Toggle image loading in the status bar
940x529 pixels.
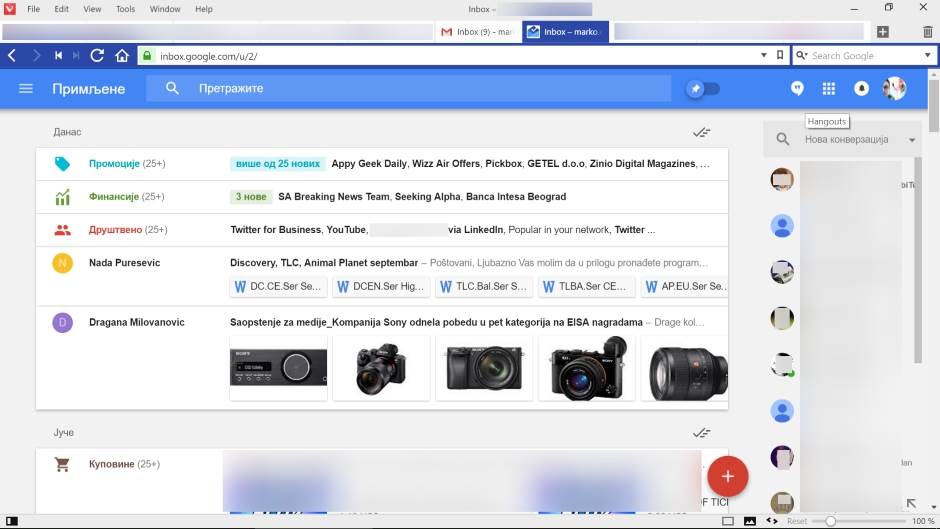point(750,521)
